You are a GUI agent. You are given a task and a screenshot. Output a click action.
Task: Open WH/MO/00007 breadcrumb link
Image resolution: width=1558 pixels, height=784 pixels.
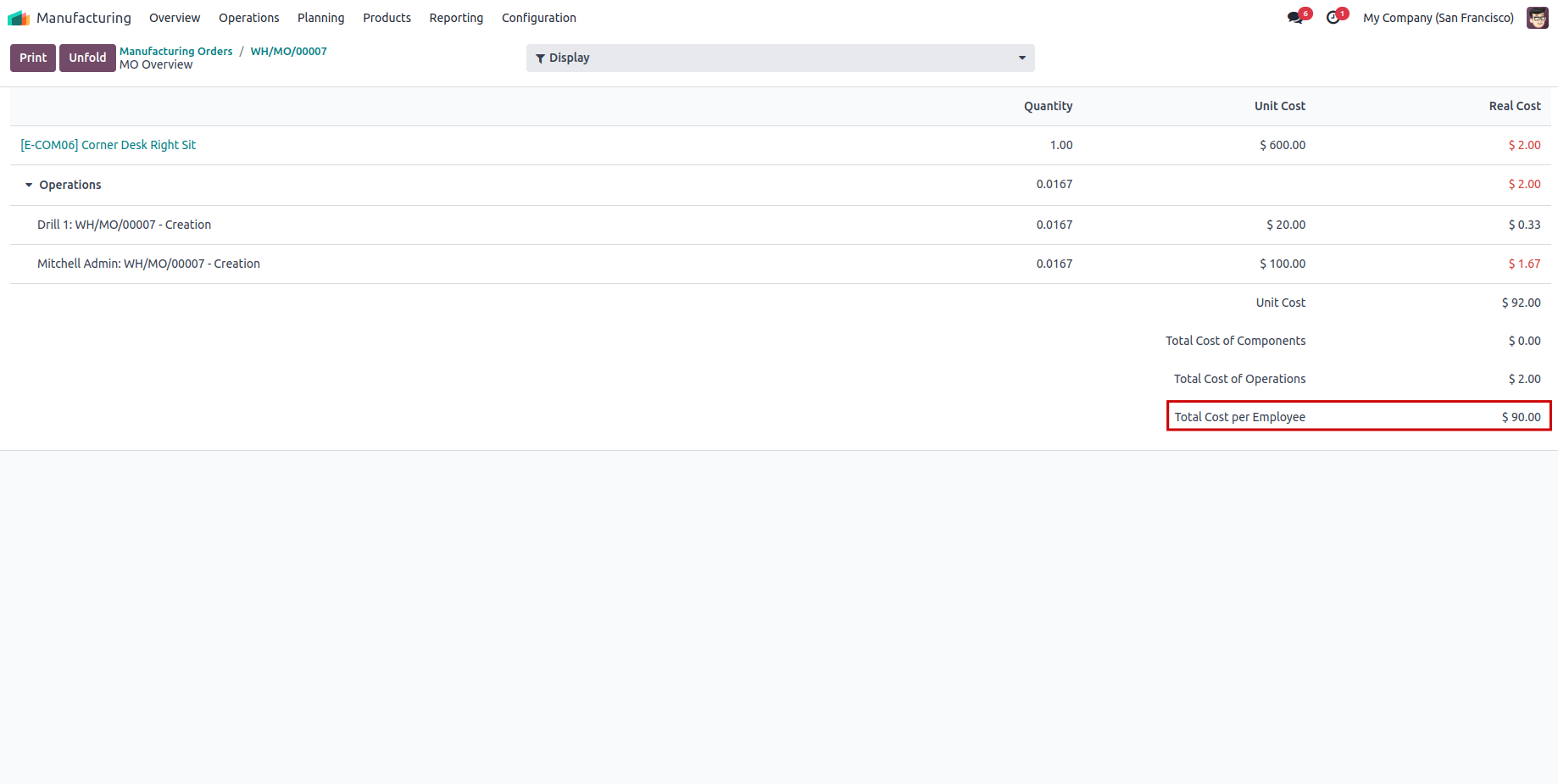[x=288, y=51]
